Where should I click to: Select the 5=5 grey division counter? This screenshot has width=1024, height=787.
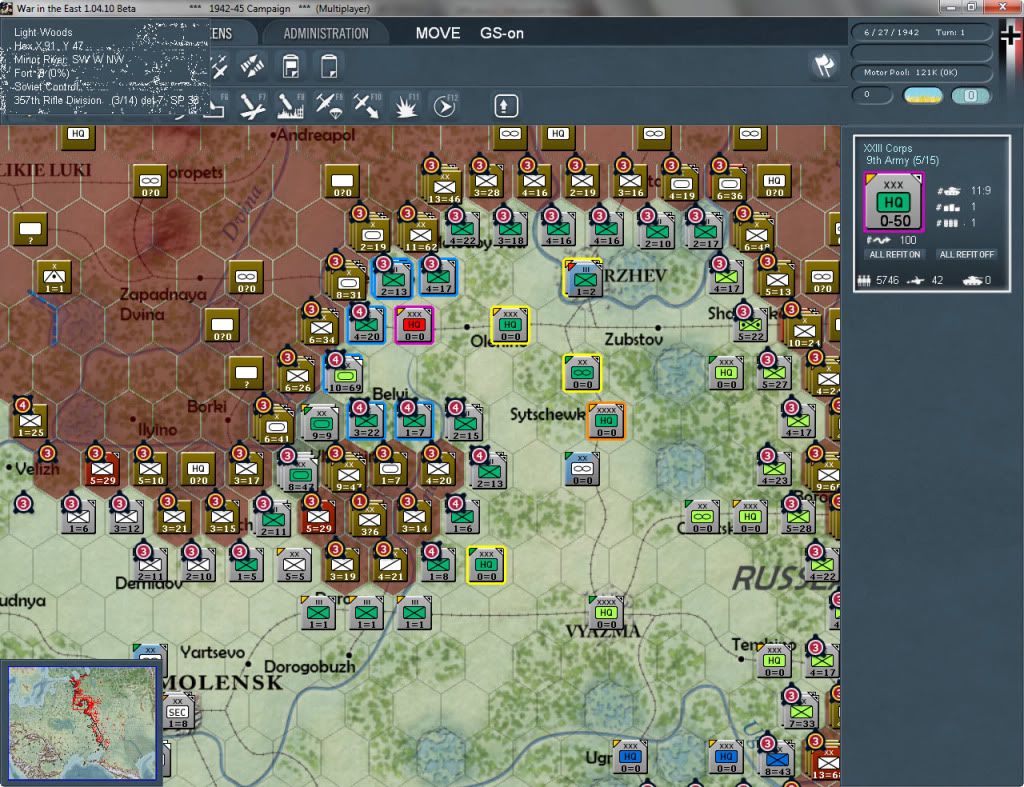(x=295, y=565)
